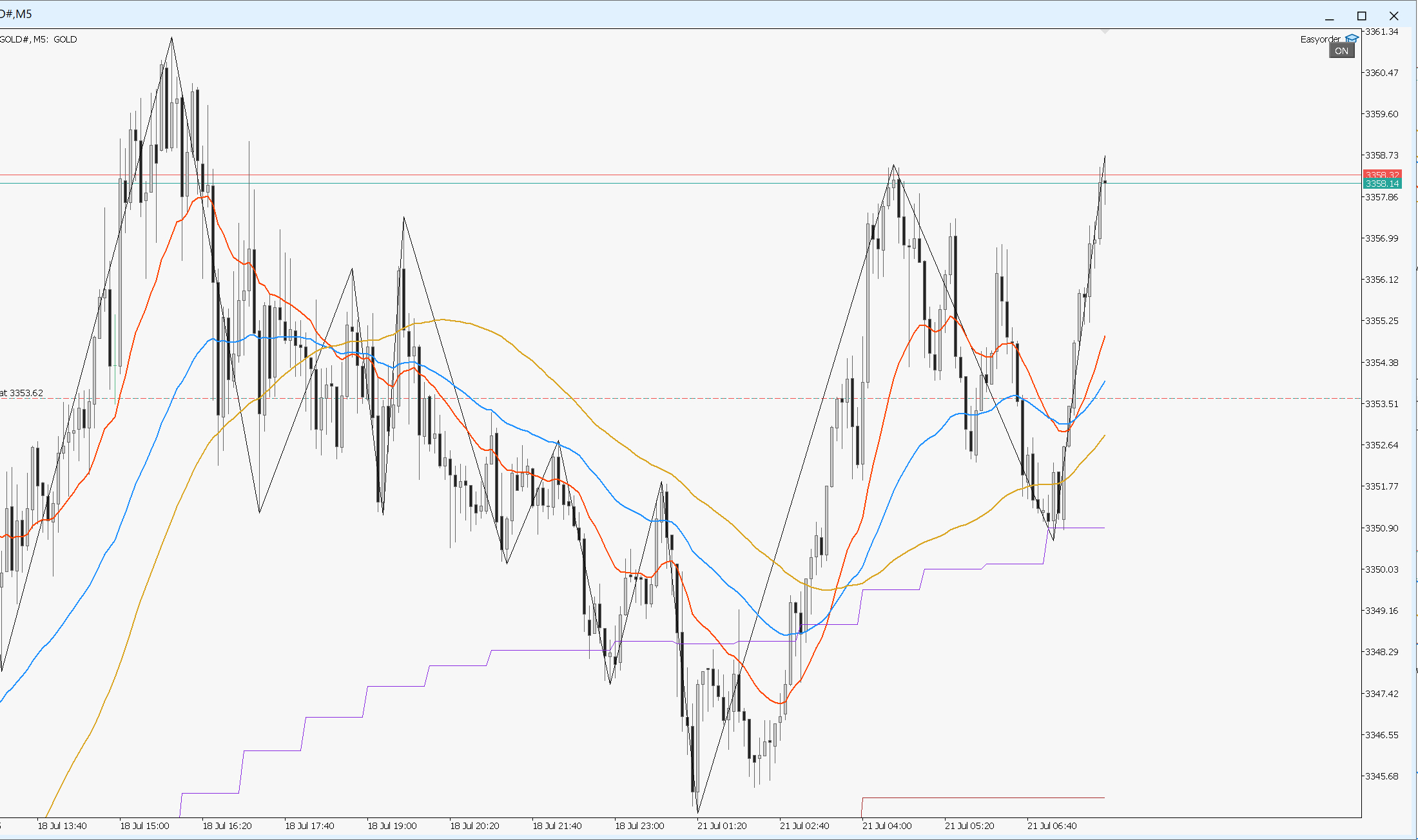Screen dimensions: 1418x840
Task: Maximize the GOLD M5 chart window
Action: (x=1361, y=15)
